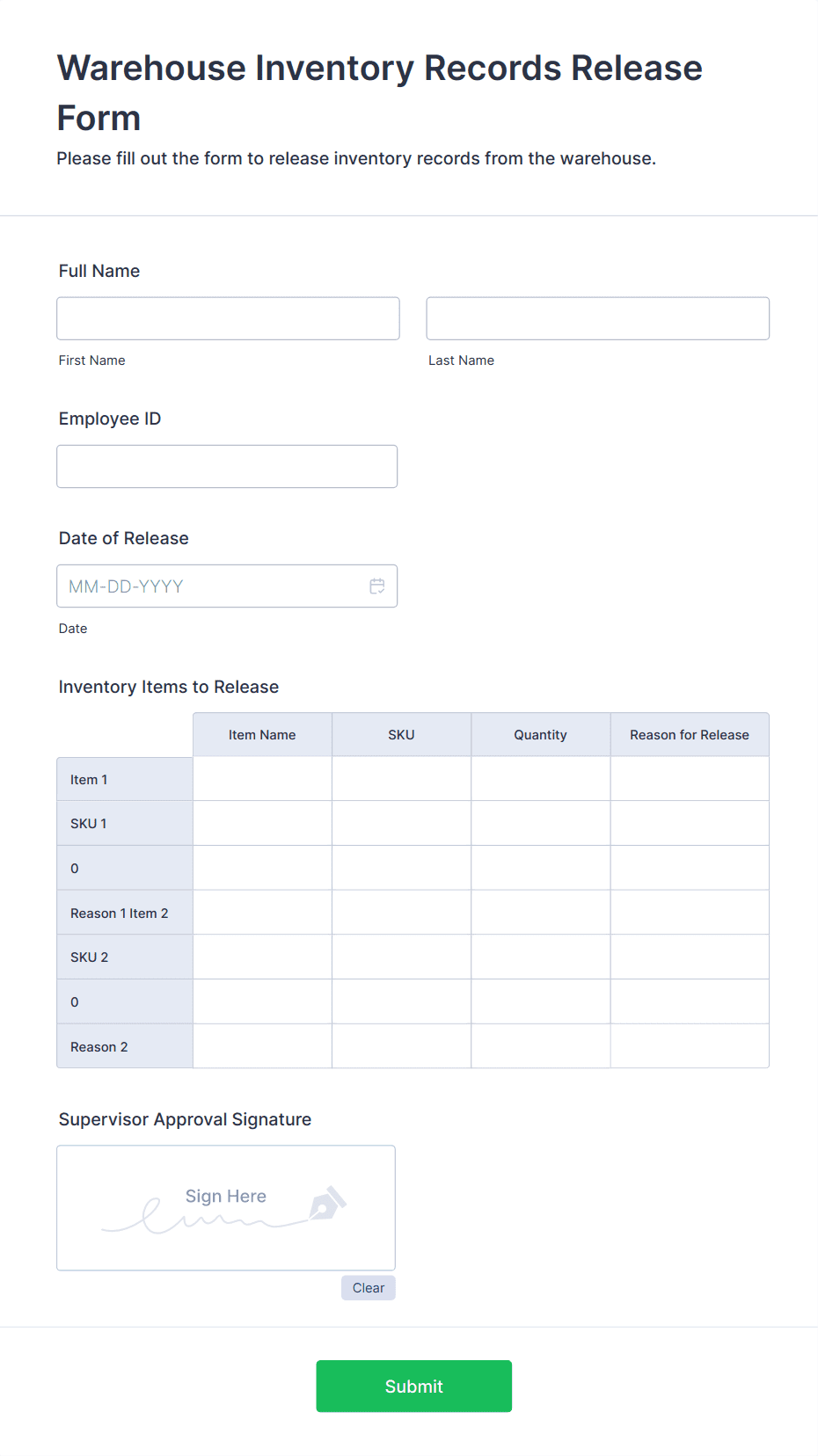Screen dimensions: 818x1456
Task: Click the Item Name cell for Item 1
Action: pyautogui.click(x=261, y=779)
